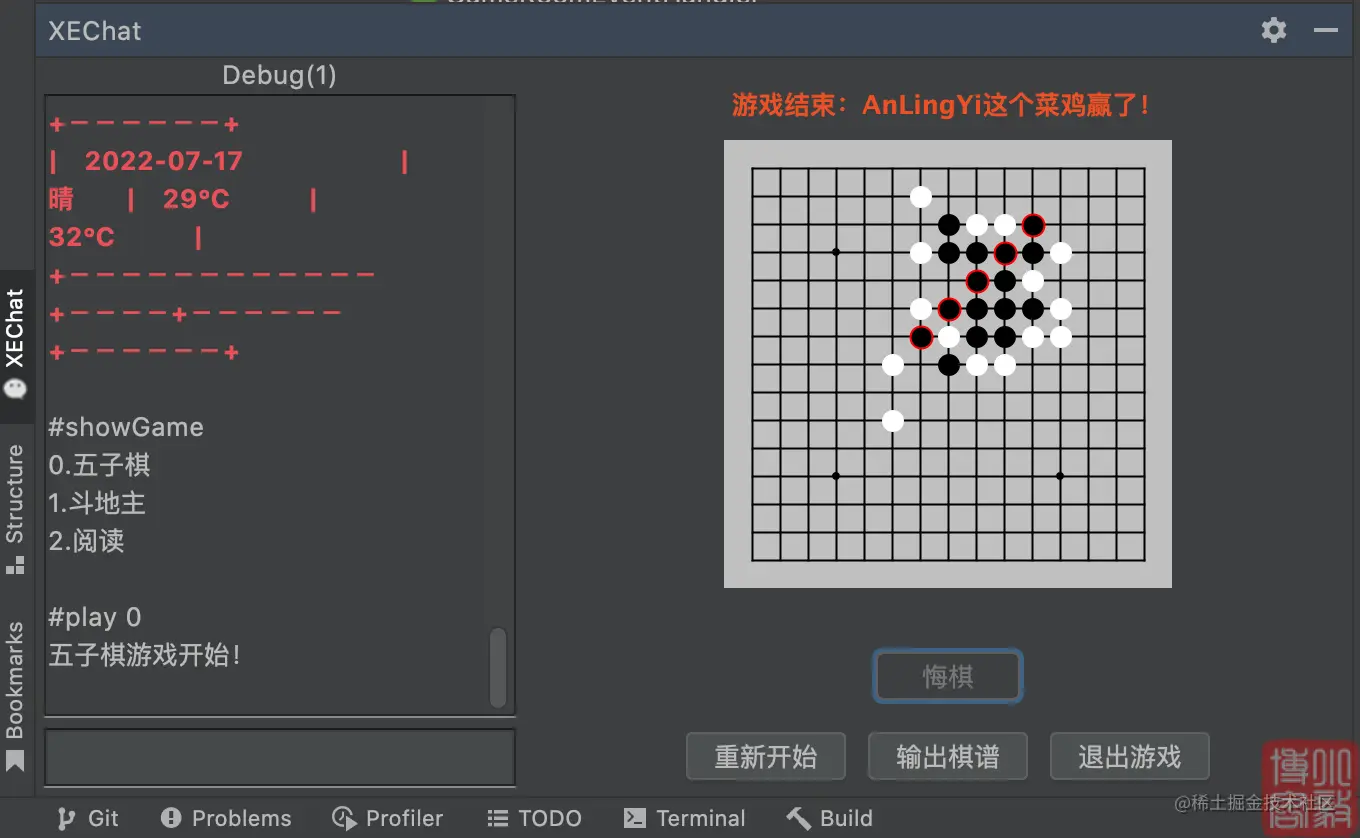Click the 0.五子棋 game entry

[x=100, y=465]
